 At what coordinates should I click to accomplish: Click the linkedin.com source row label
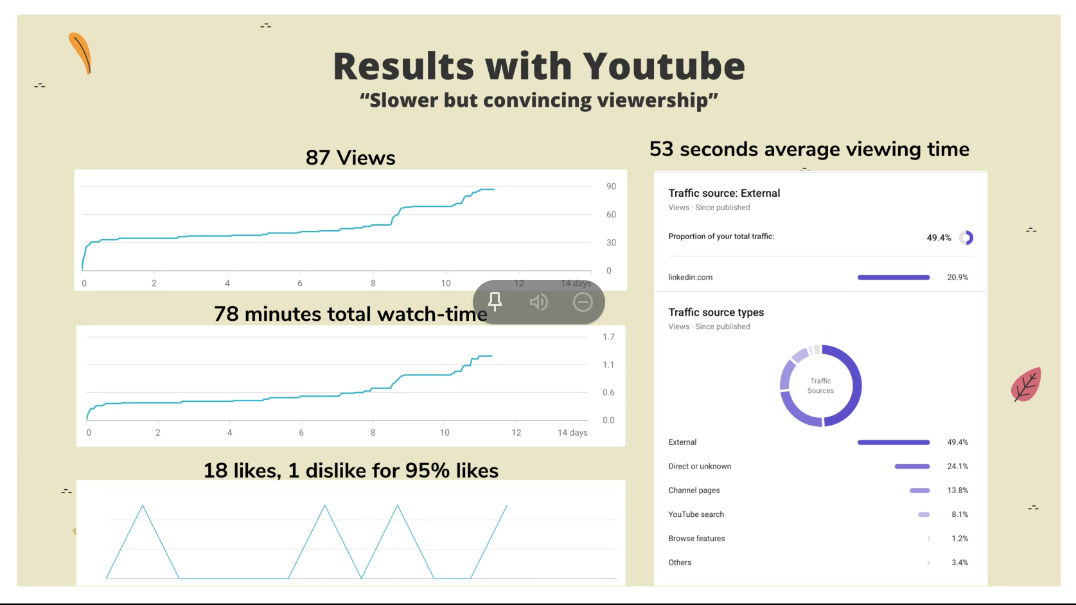click(x=690, y=277)
